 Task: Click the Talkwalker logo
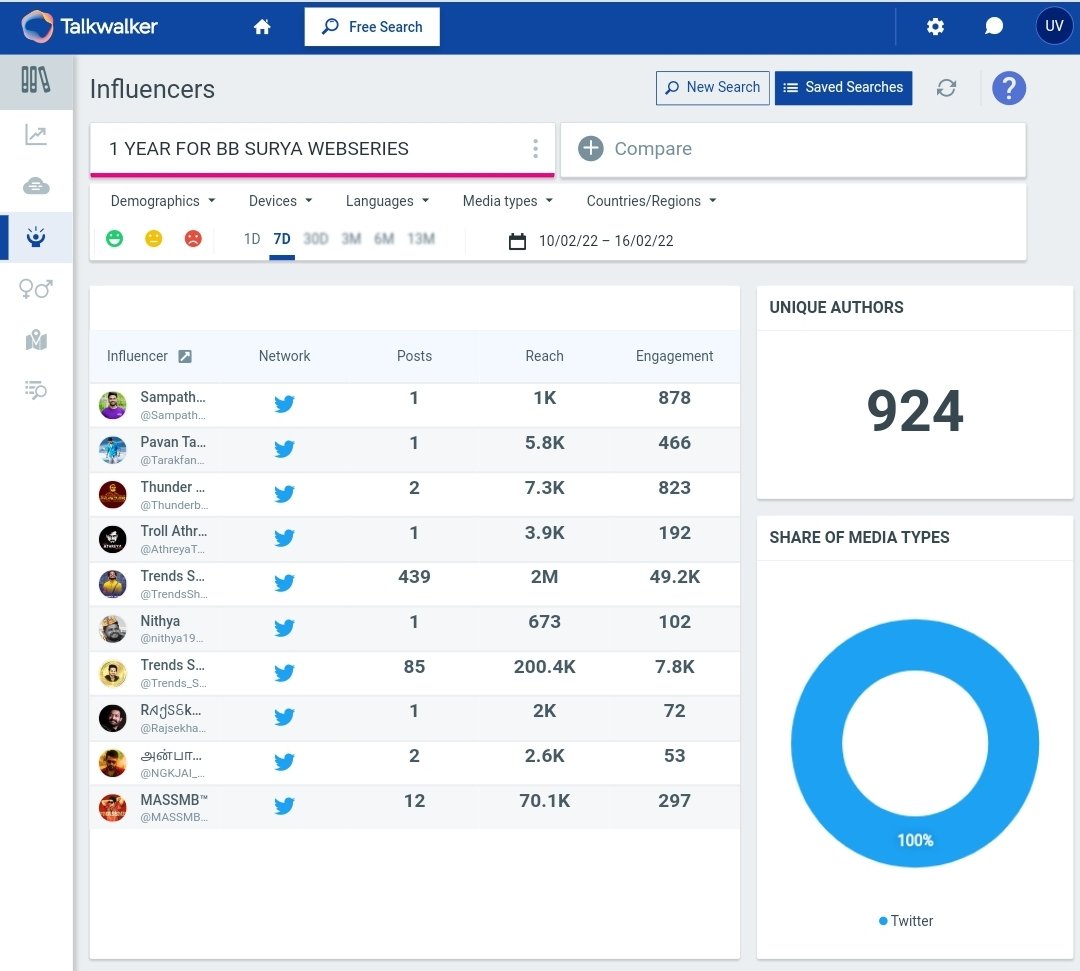click(90, 27)
